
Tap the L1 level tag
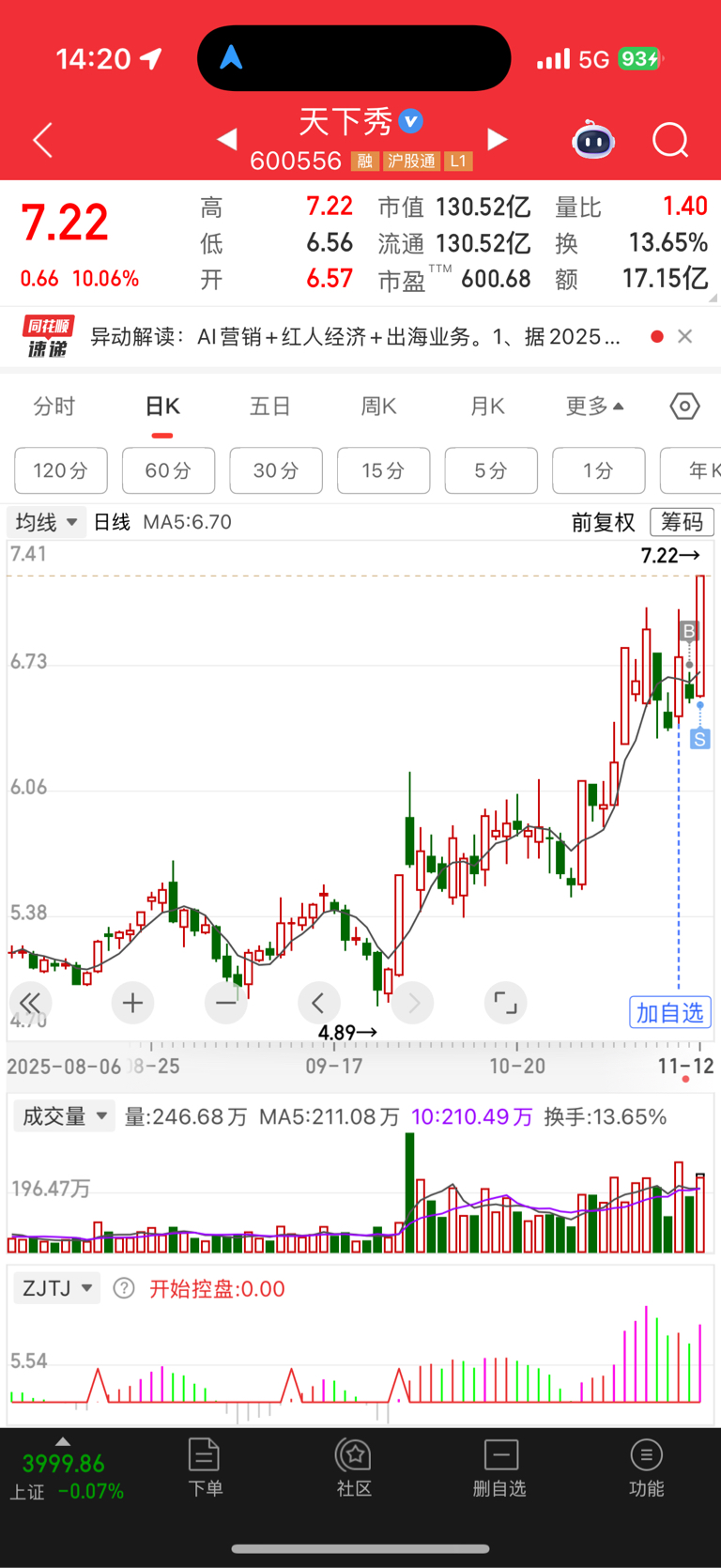tap(458, 161)
